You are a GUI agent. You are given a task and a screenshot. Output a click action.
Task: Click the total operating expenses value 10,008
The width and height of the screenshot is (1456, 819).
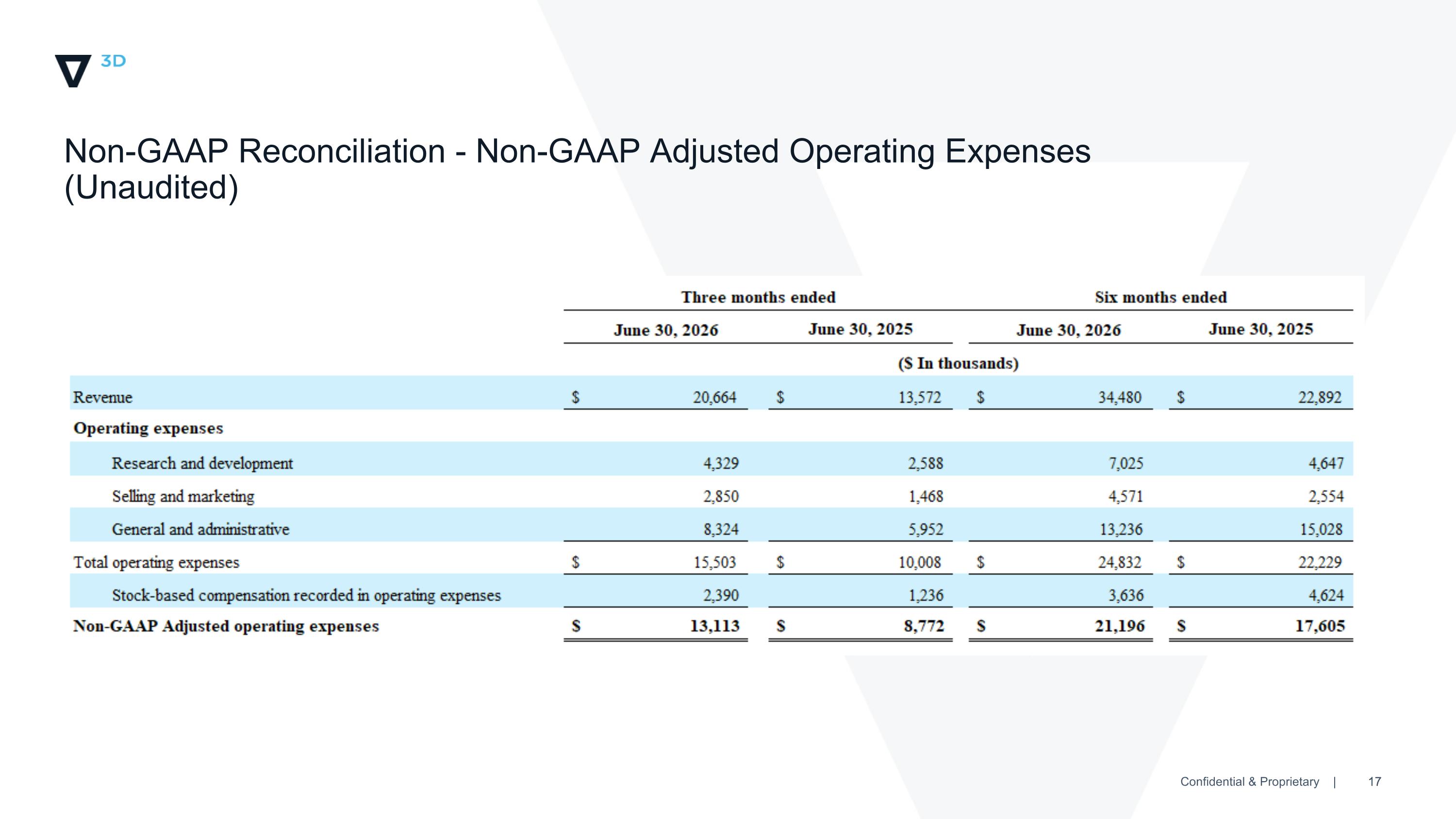920,562
